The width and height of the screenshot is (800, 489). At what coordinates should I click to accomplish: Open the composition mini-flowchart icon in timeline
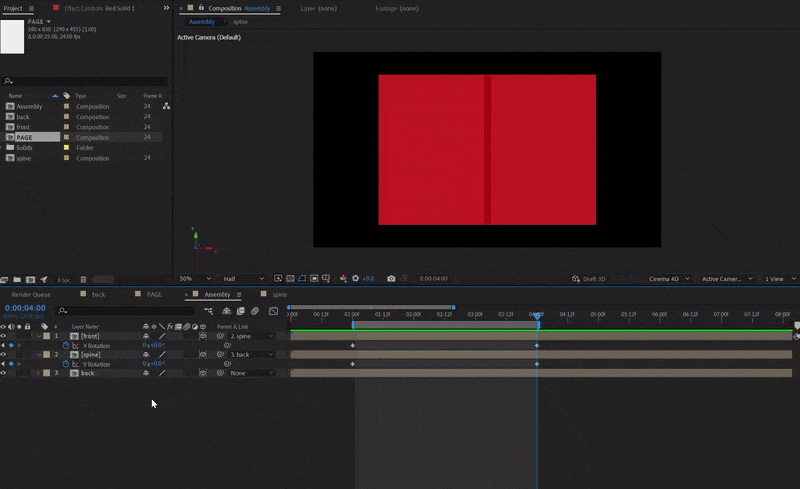point(208,311)
